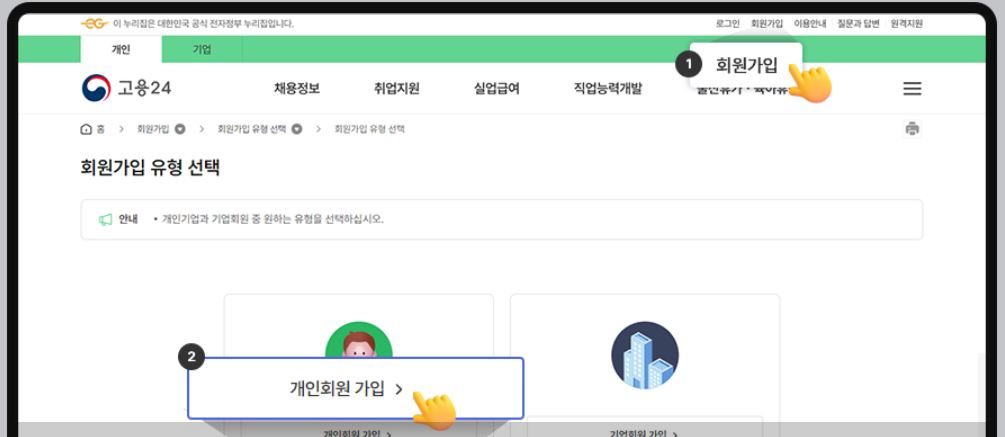Click the 안내 megaphone icon

point(105,220)
